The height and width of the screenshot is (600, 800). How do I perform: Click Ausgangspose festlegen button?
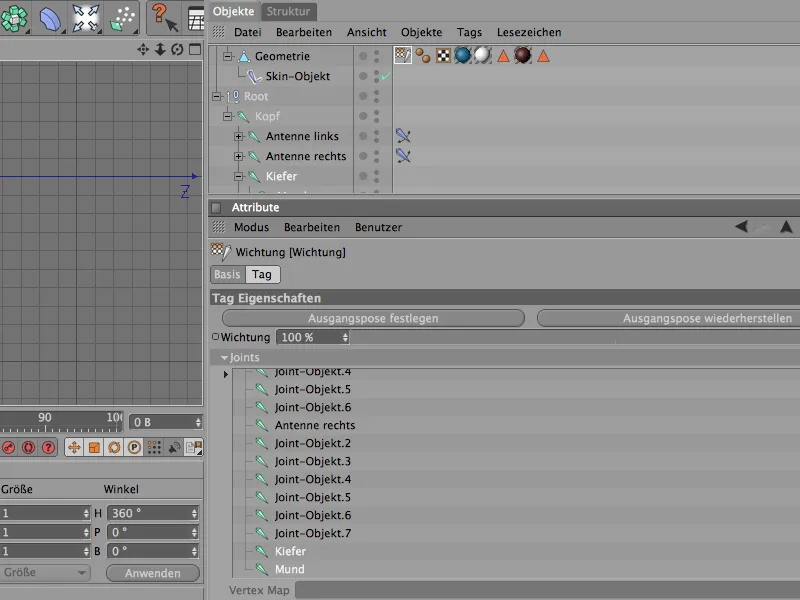(x=373, y=318)
